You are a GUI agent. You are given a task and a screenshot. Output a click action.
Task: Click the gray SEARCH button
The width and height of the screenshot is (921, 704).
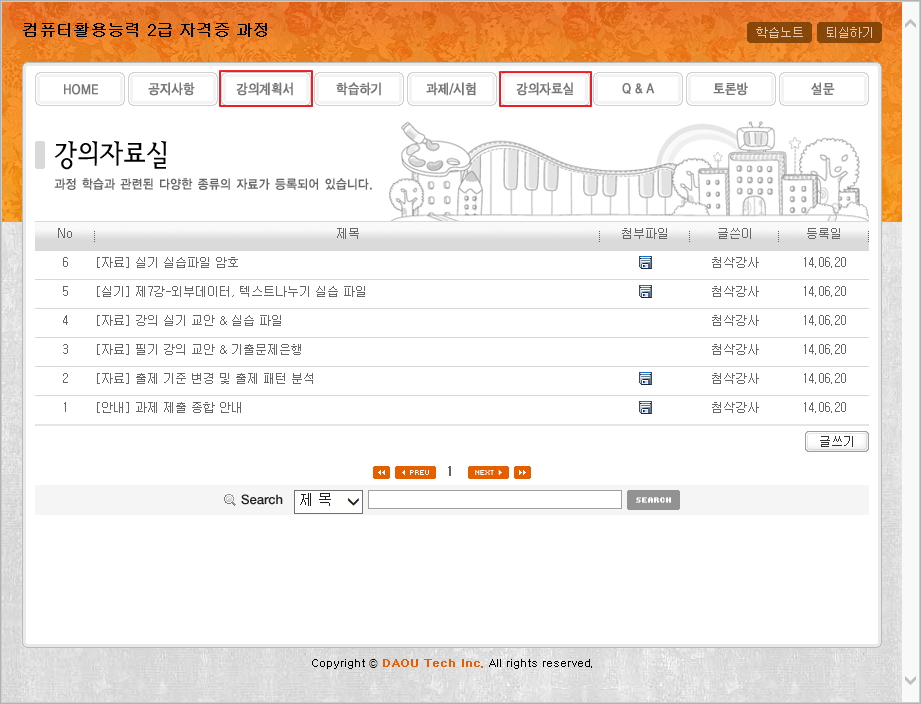point(653,500)
